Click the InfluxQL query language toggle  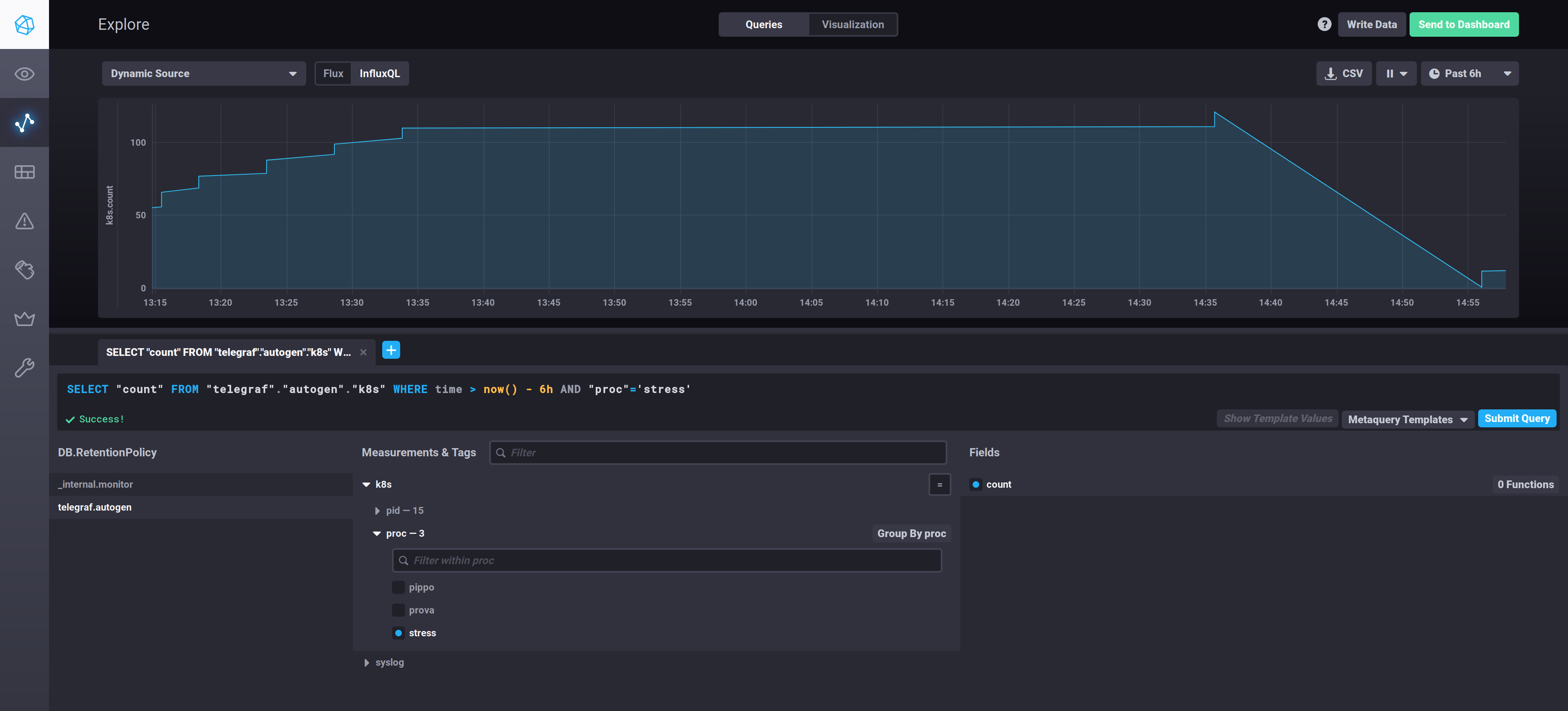(x=379, y=72)
